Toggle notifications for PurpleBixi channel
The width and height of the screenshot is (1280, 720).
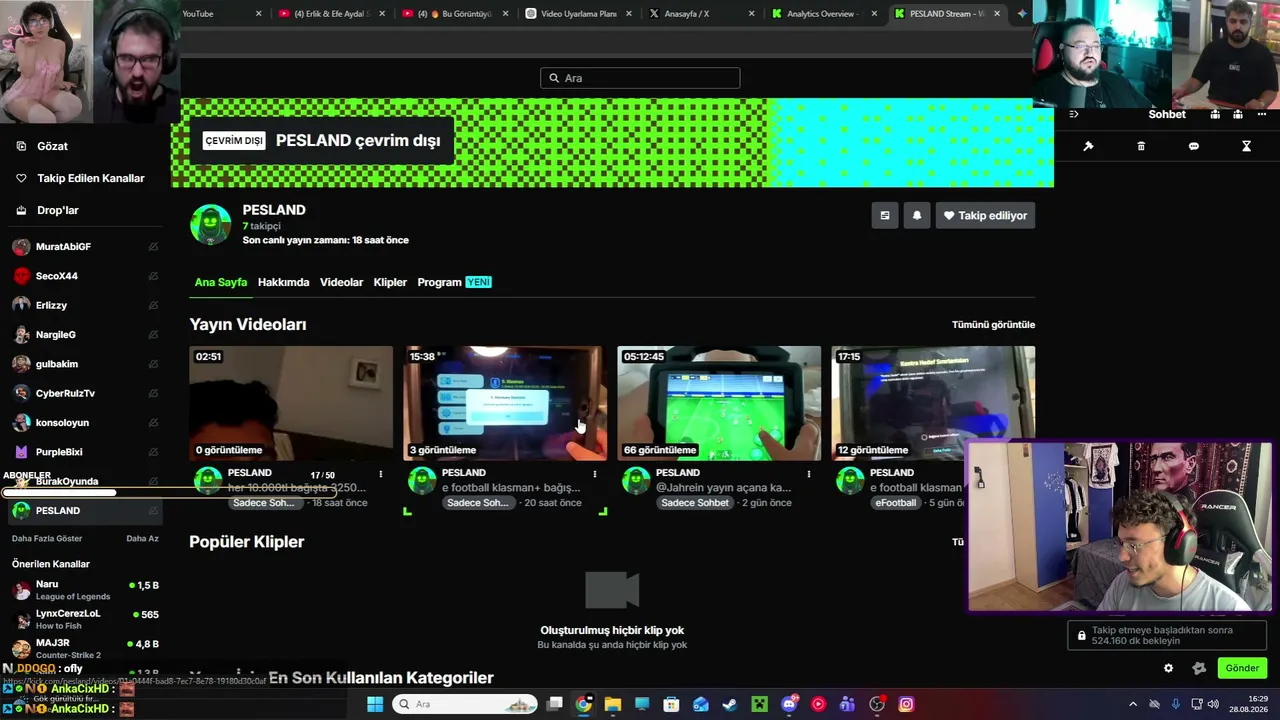pos(153,452)
